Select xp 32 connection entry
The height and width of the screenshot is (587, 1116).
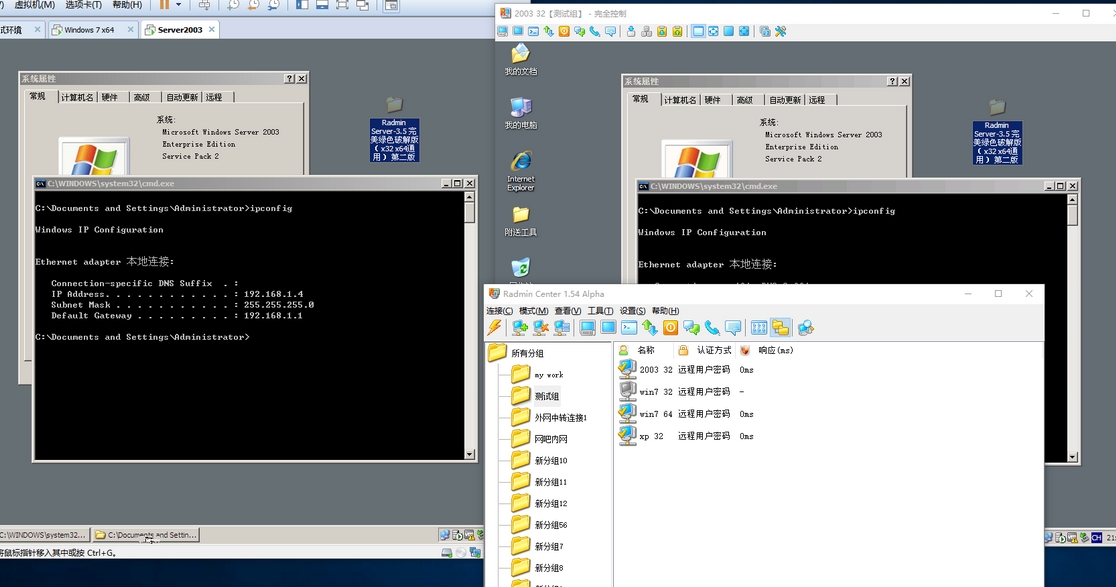point(685,436)
